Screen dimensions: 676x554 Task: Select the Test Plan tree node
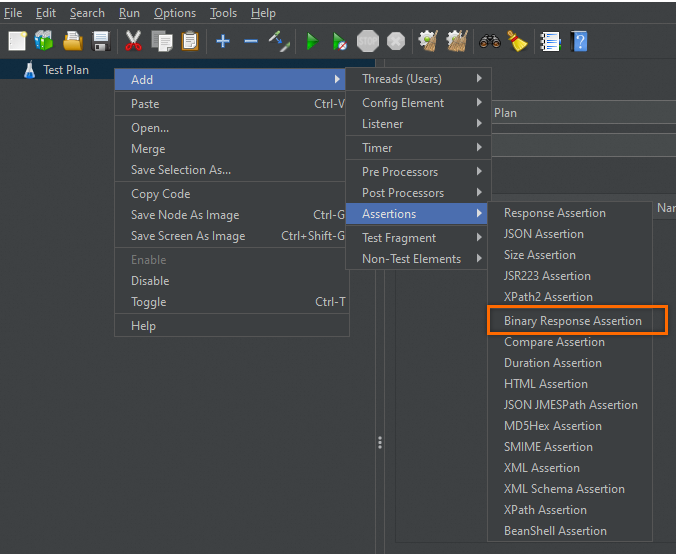(66, 70)
